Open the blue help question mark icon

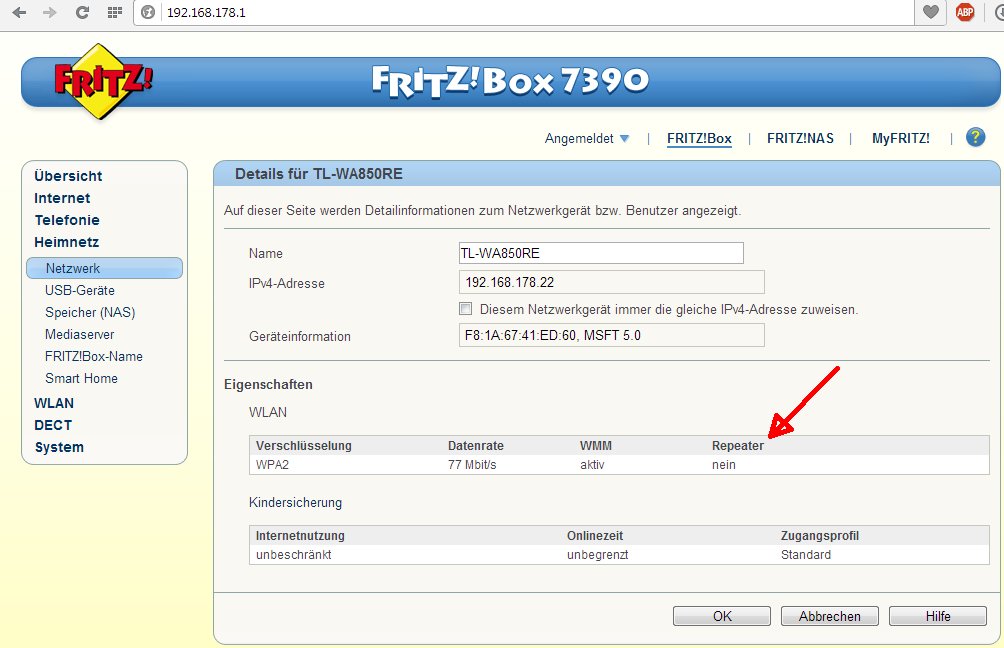coord(975,137)
